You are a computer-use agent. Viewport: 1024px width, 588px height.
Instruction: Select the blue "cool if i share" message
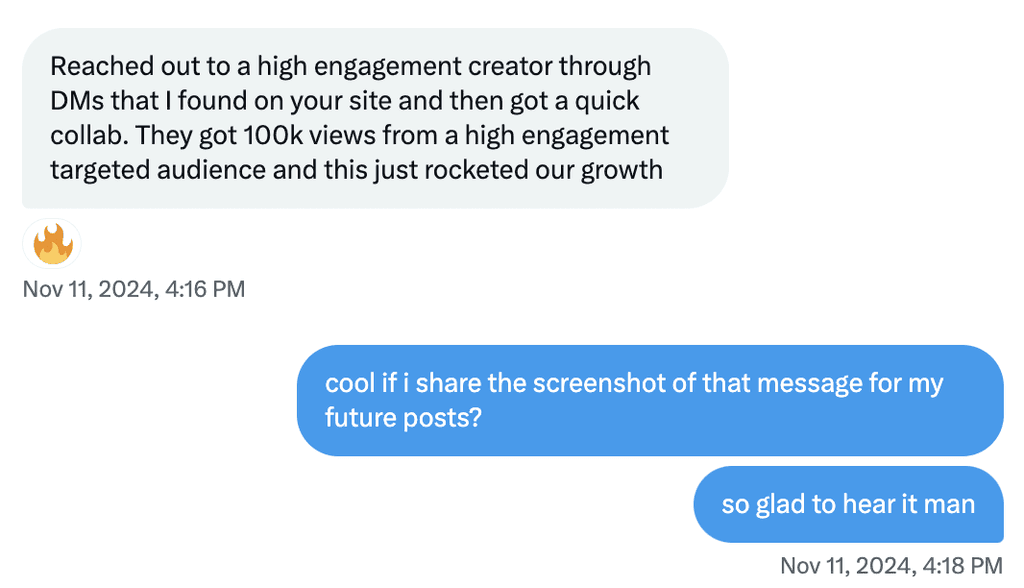(650, 400)
